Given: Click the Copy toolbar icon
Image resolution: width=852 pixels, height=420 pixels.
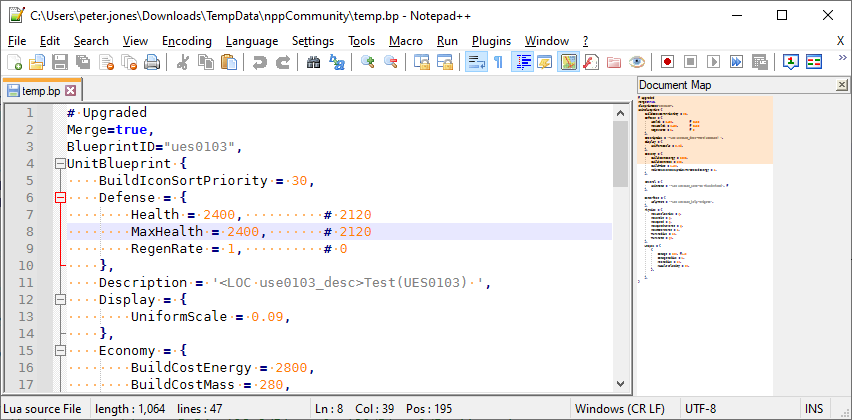Looking at the screenshot, I should 206,62.
